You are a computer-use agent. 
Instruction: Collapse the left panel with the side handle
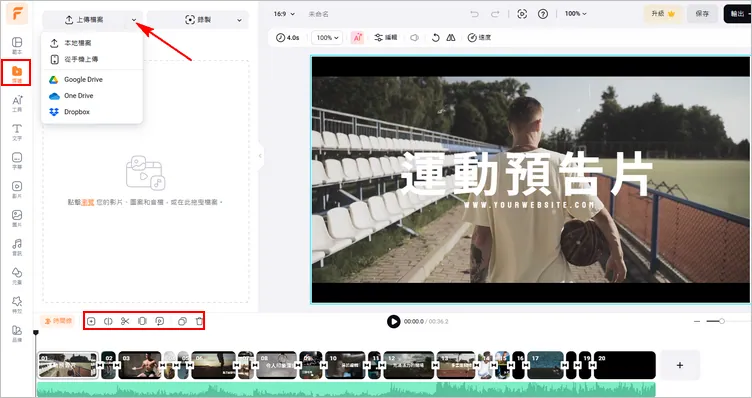click(260, 155)
